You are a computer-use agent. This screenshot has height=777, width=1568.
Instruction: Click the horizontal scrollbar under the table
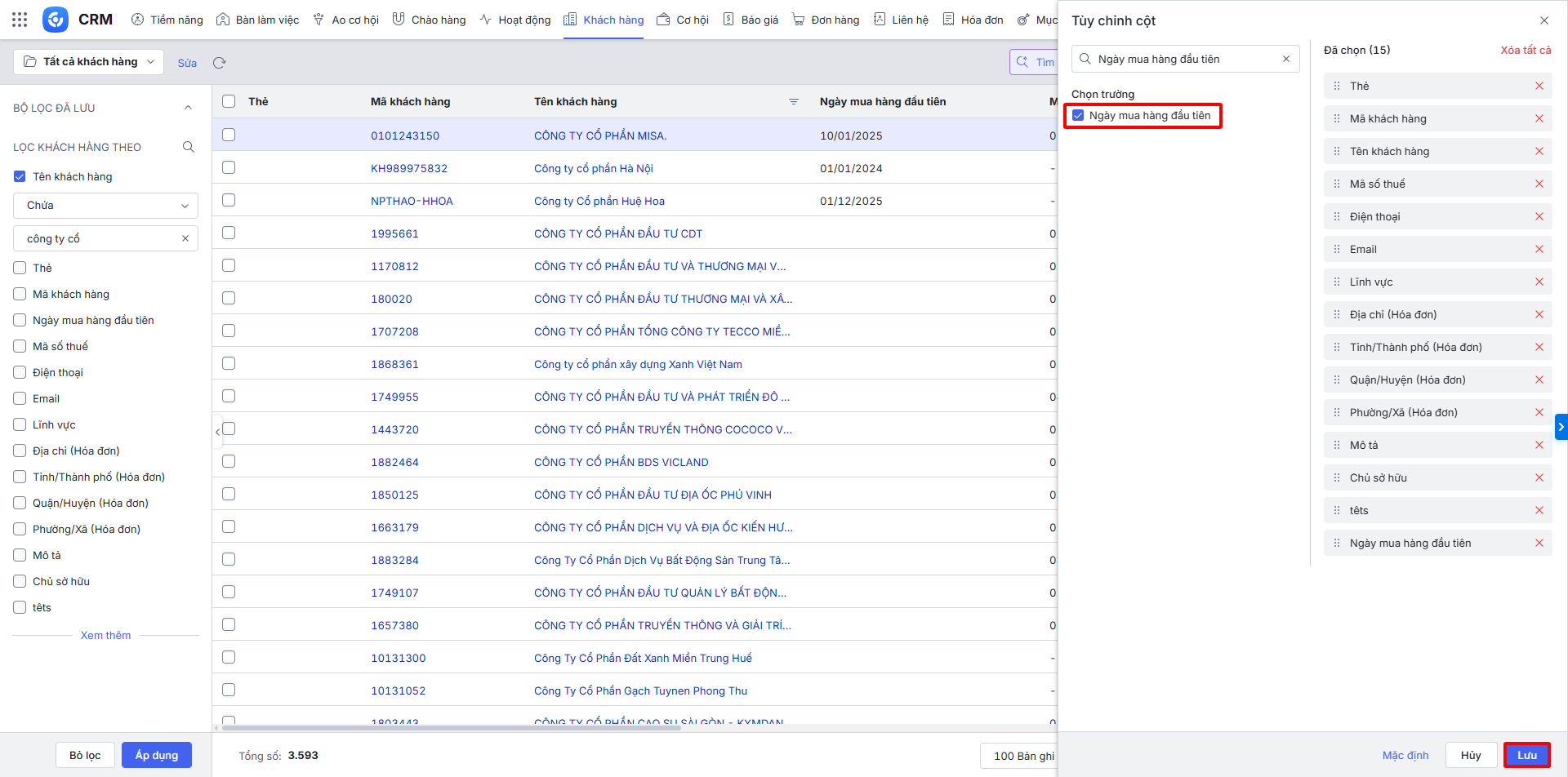click(449, 727)
